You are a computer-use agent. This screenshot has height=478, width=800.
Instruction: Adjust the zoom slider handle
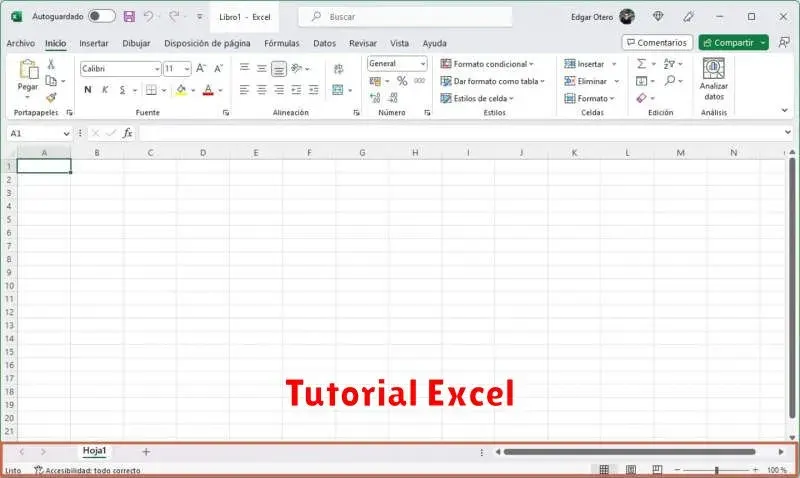[717, 470]
